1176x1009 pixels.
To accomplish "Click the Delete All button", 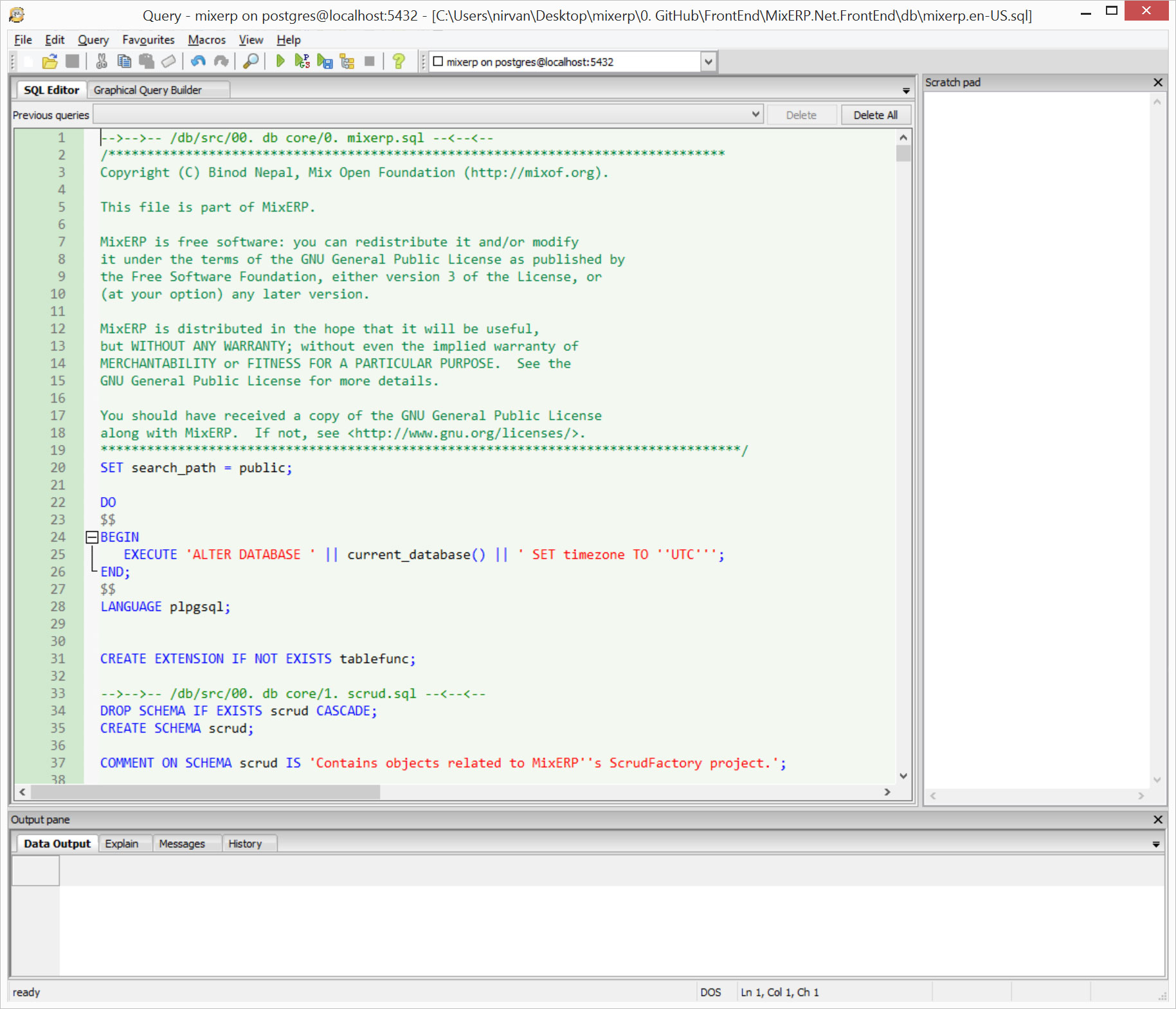I will click(875, 115).
